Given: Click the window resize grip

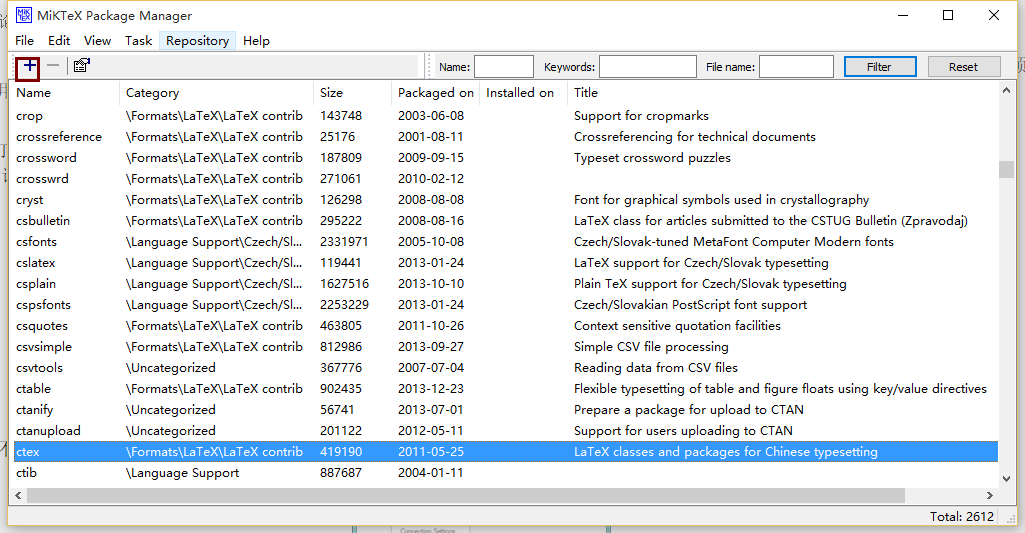Looking at the screenshot, I should (x=1011, y=519).
